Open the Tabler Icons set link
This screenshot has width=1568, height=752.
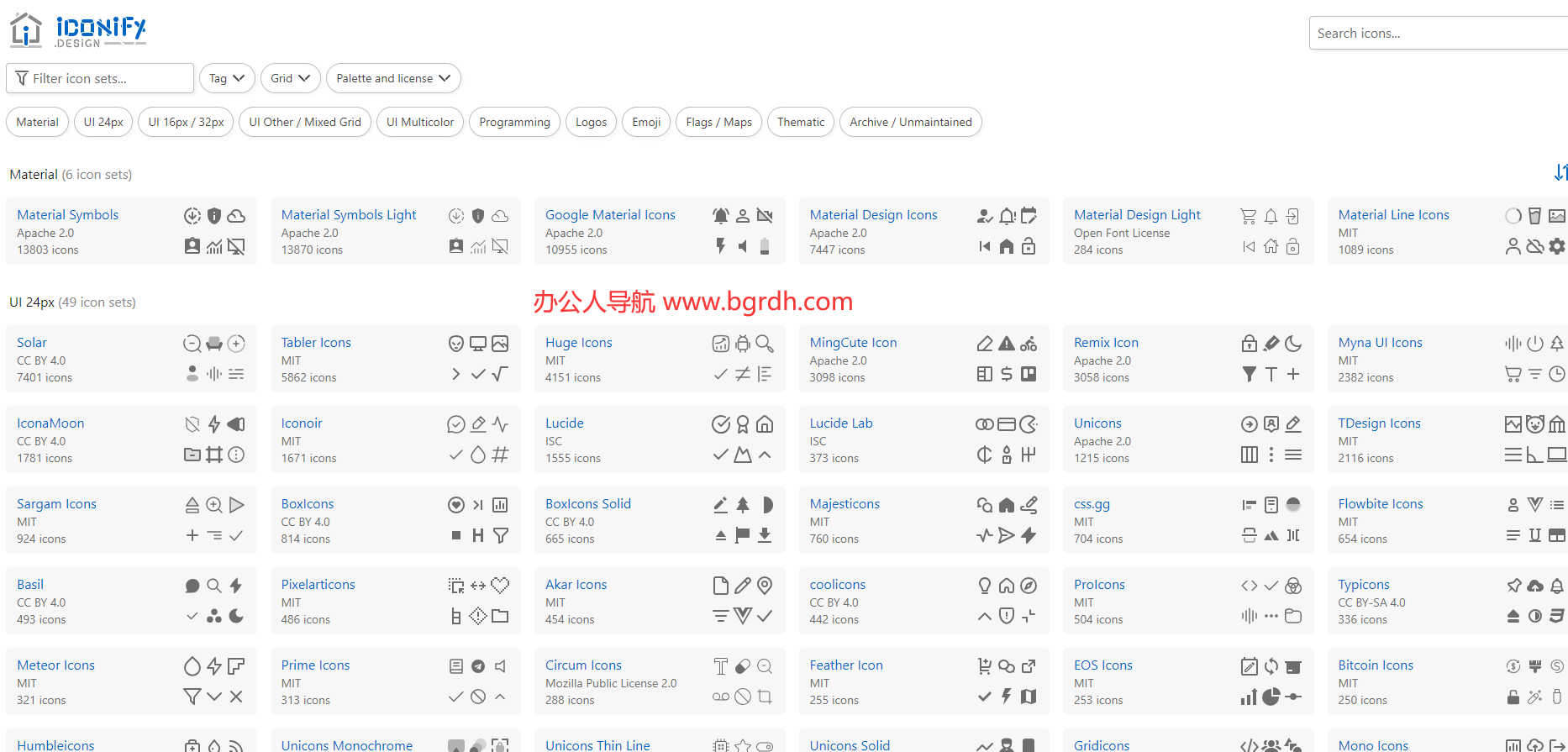coord(316,343)
